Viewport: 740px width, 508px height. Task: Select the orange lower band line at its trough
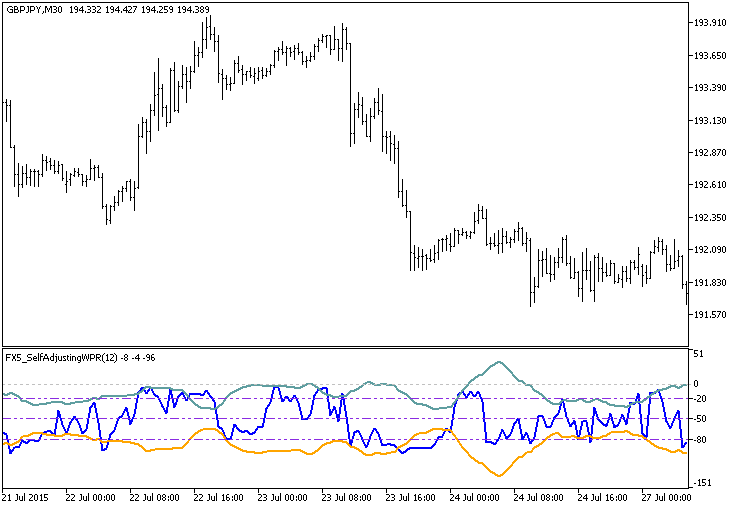(x=496, y=475)
